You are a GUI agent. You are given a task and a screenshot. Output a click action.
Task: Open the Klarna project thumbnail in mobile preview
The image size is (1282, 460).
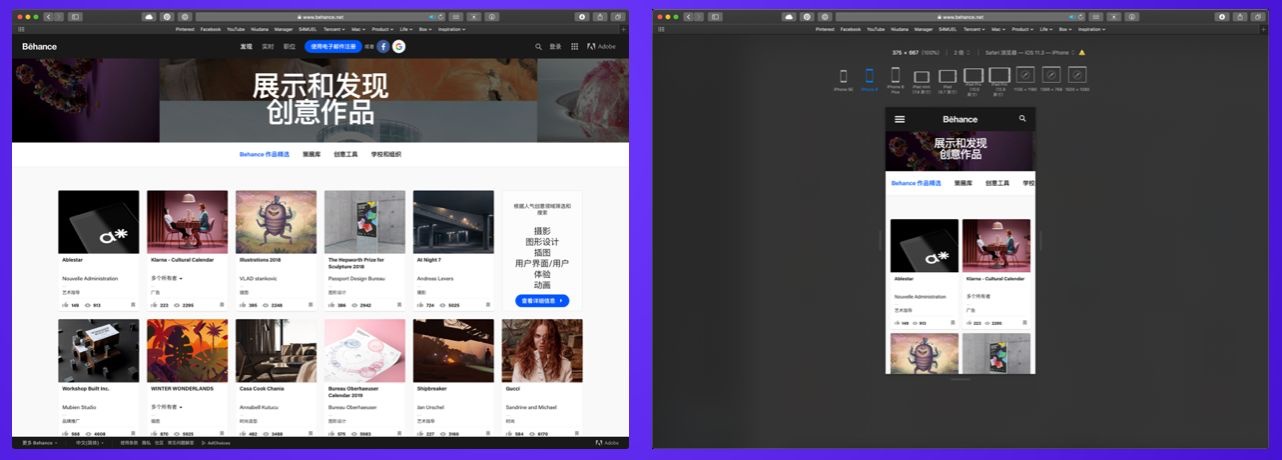point(996,245)
